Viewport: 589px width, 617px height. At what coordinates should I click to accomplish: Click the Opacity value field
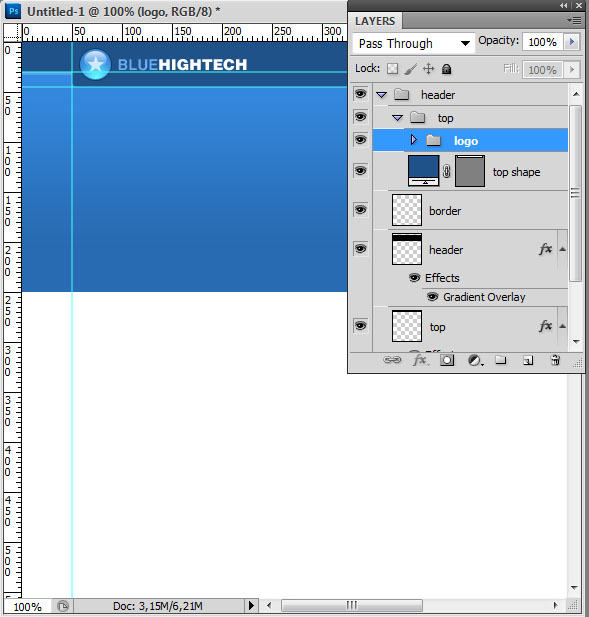tap(543, 42)
